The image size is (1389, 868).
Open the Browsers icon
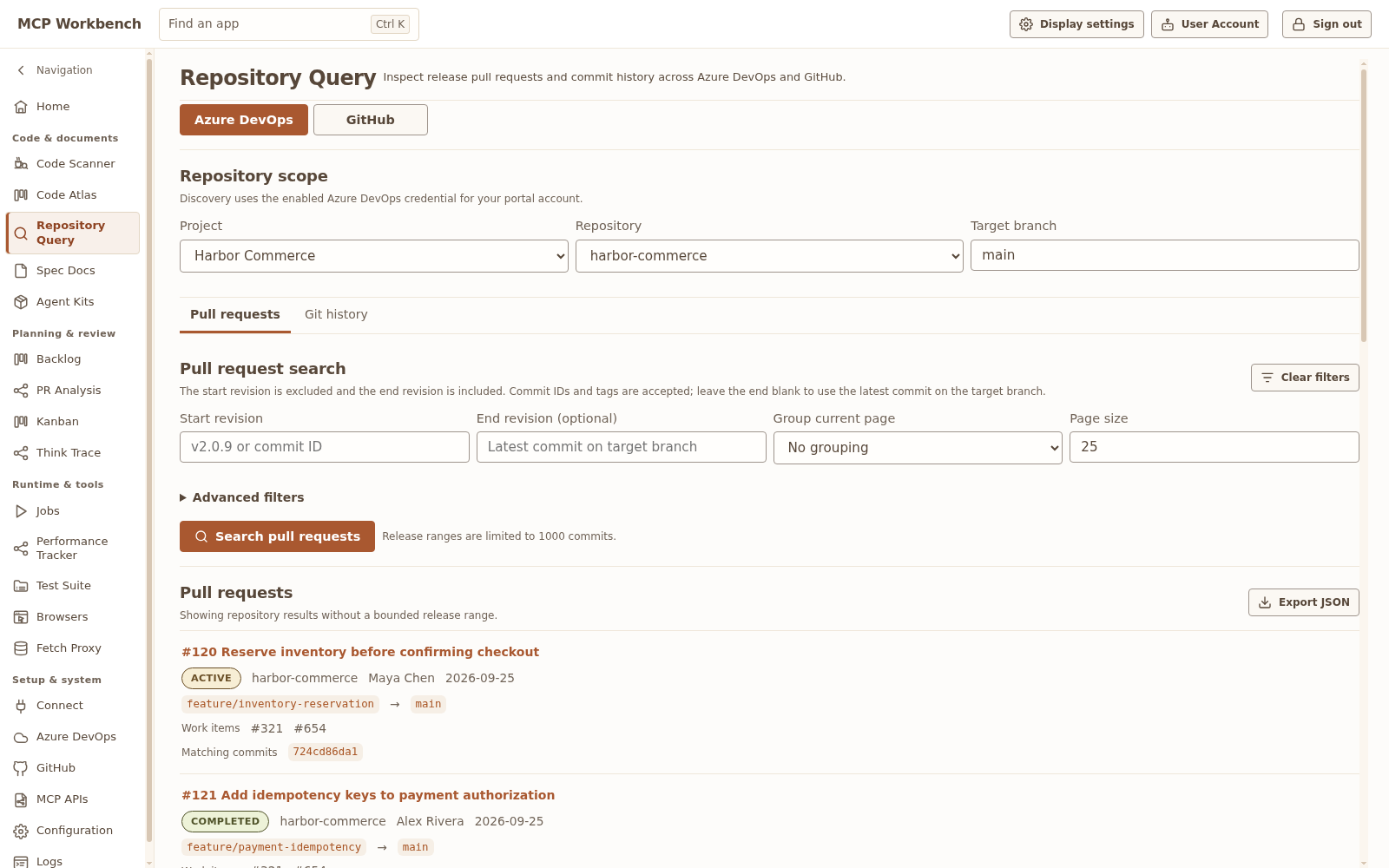point(21,617)
